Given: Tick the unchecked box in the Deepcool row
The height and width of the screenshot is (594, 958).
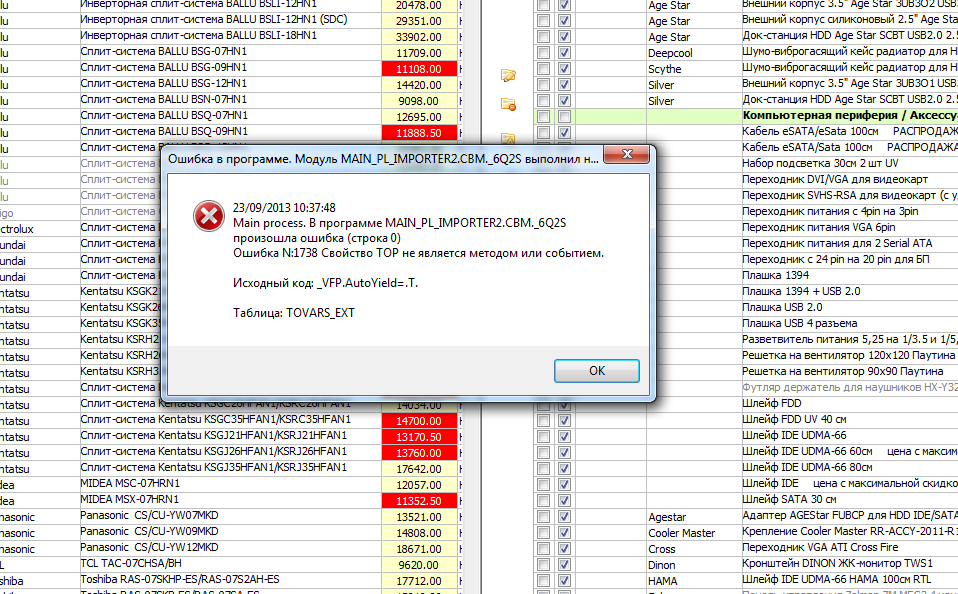Looking at the screenshot, I should pyautogui.click(x=543, y=53).
